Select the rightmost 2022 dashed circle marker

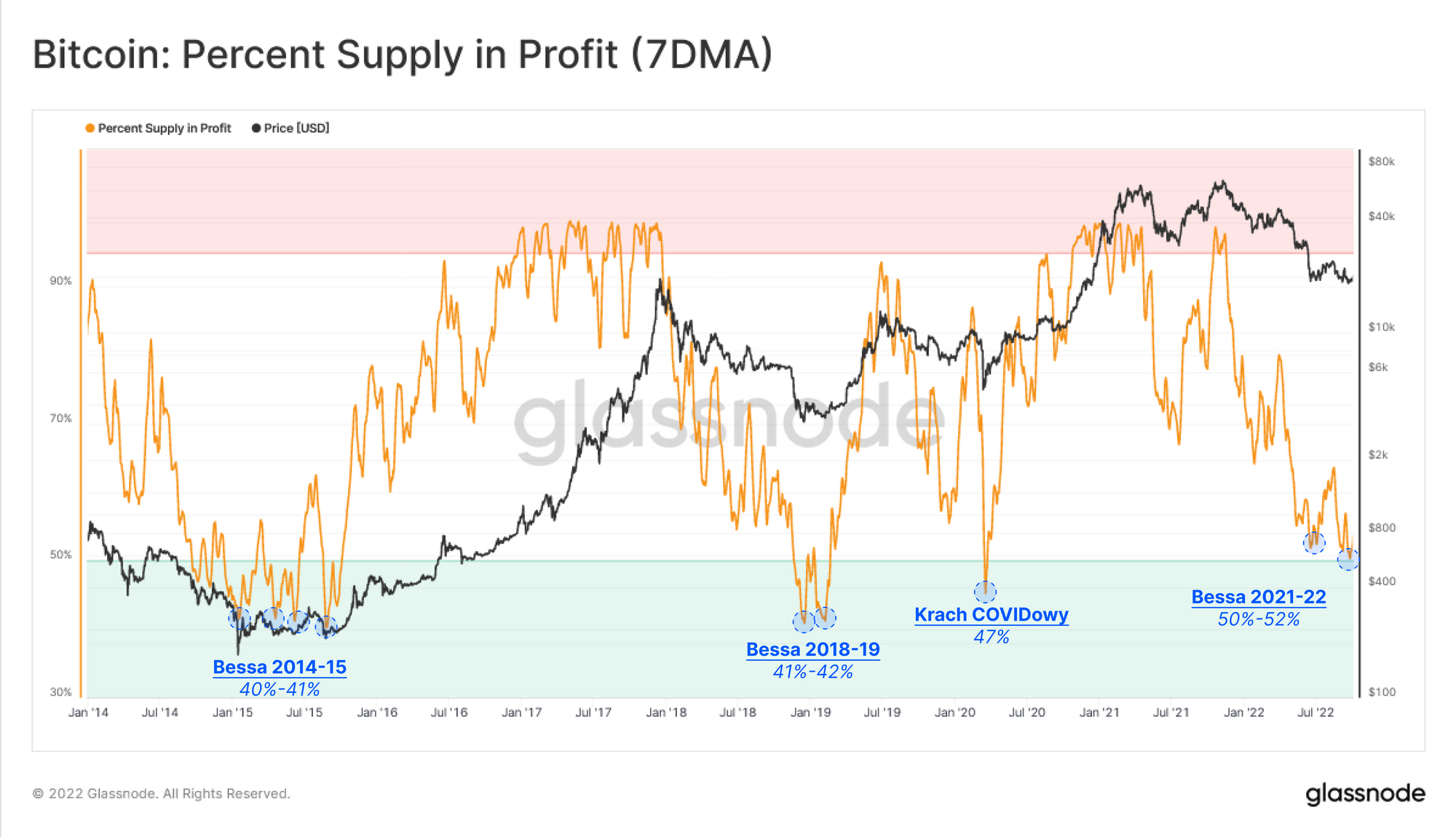(x=1348, y=559)
